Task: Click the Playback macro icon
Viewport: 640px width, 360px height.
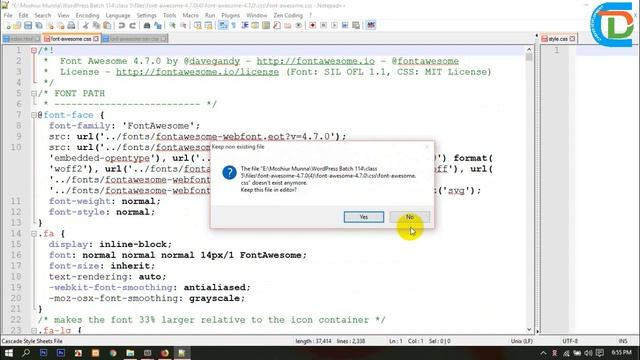Action: tap(335, 25)
